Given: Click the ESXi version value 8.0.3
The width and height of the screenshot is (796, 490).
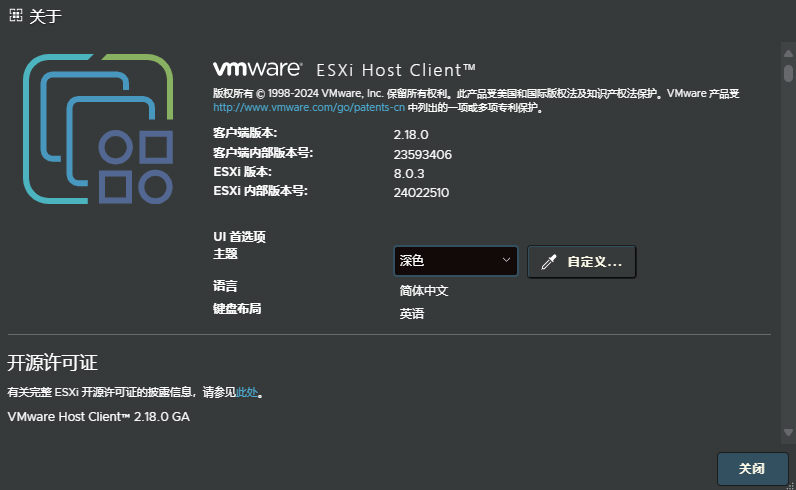Looking at the screenshot, I should (409, 174).
